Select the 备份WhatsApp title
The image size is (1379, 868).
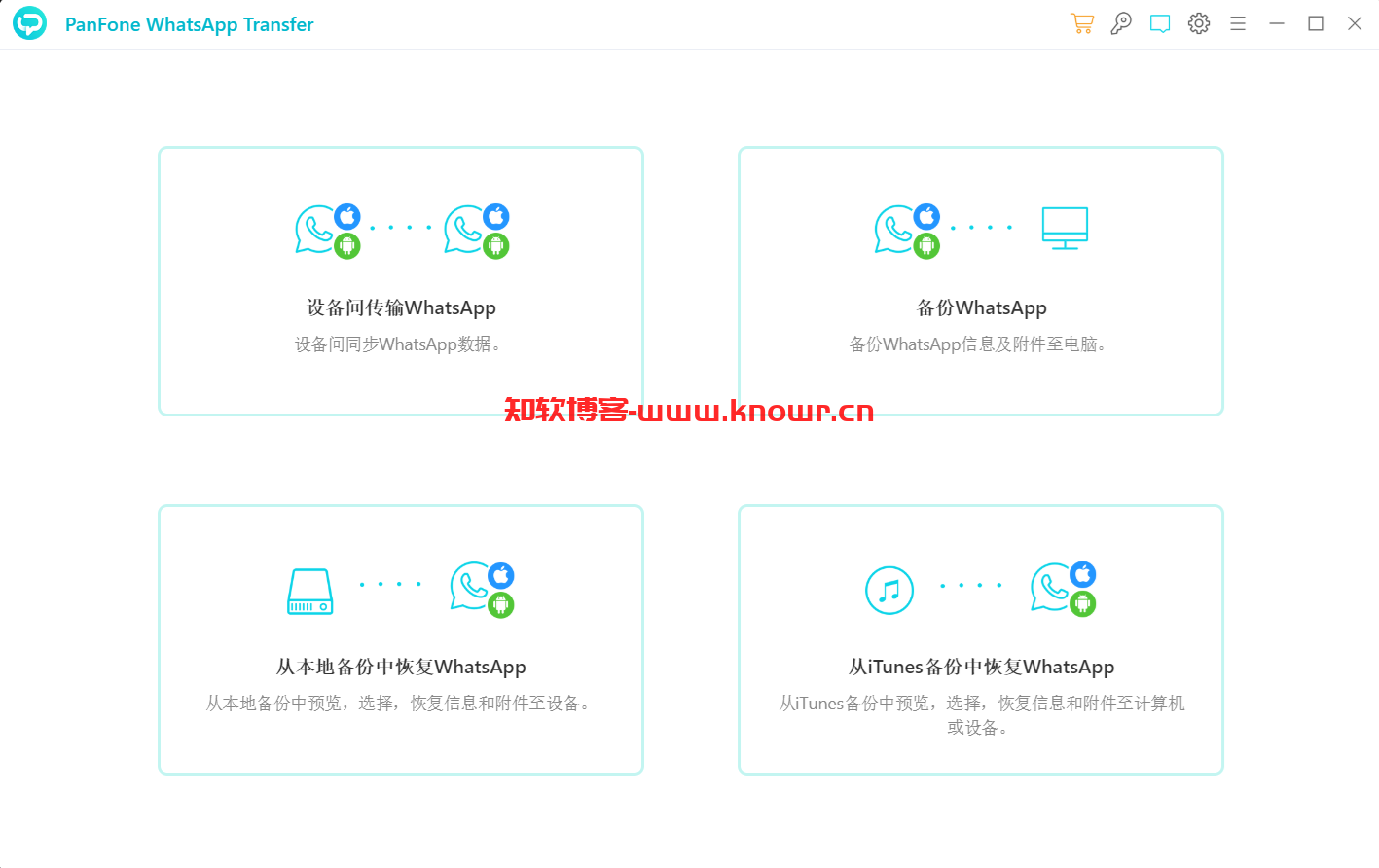coord(982,307)
